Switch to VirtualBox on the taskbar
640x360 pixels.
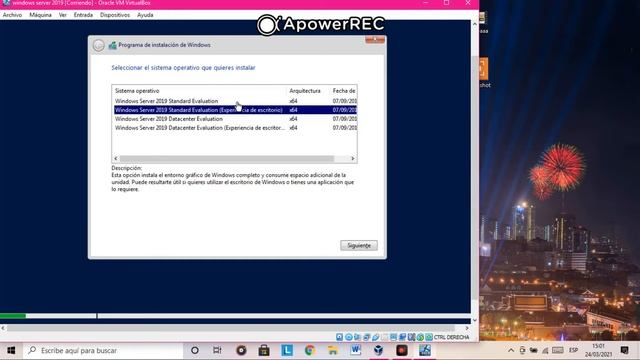[378, 350]
